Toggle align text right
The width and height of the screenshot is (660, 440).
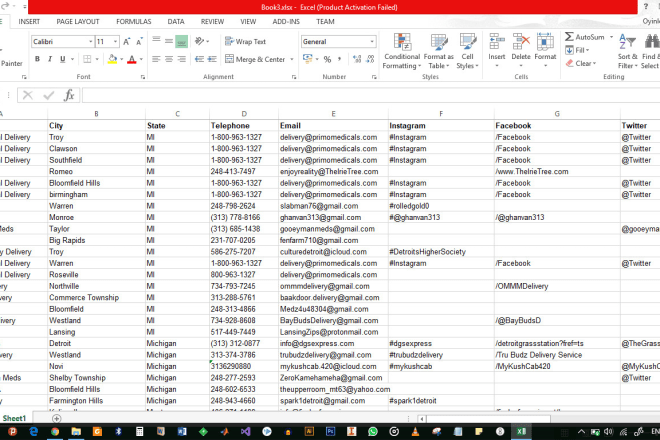(181, 59)
